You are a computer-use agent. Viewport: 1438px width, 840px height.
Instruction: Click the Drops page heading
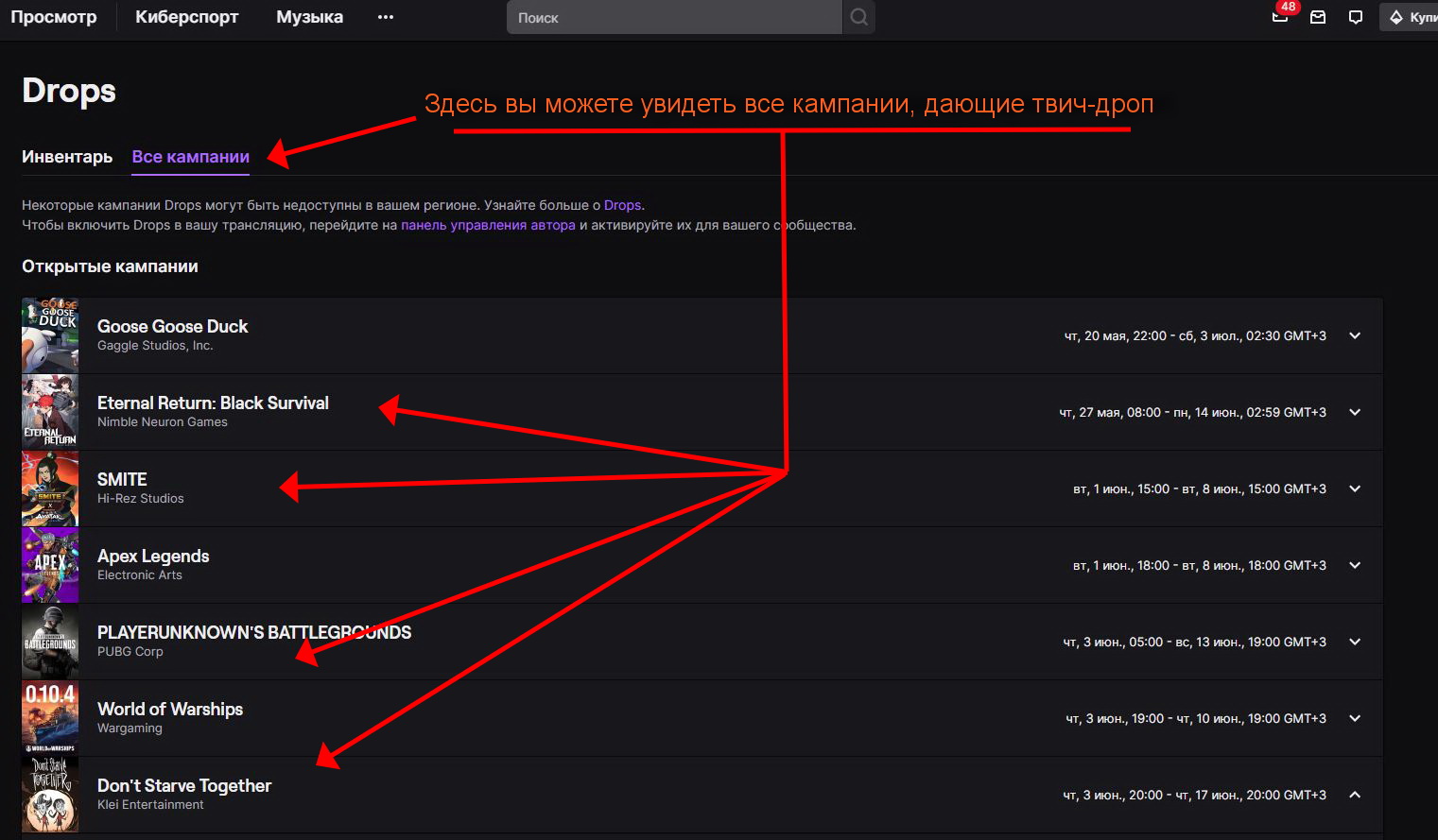point(69,91)
